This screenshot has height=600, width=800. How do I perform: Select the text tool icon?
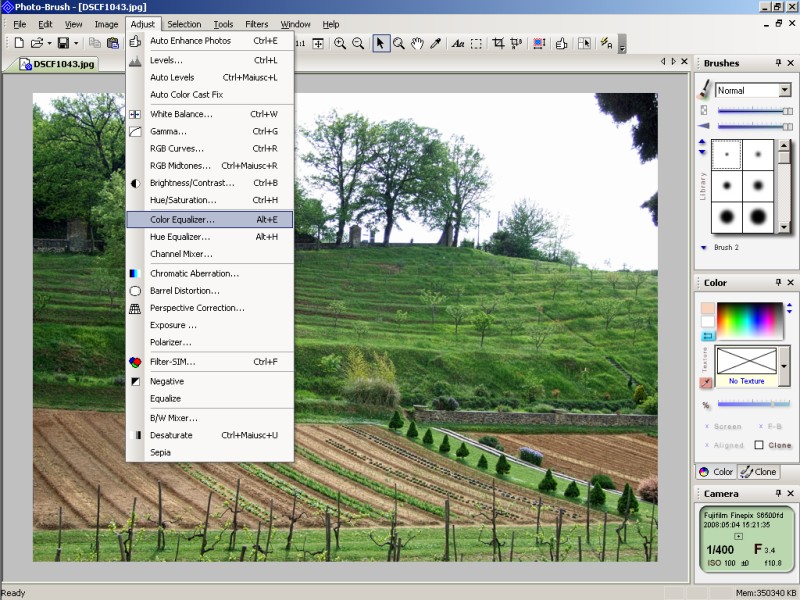point(457,43)
